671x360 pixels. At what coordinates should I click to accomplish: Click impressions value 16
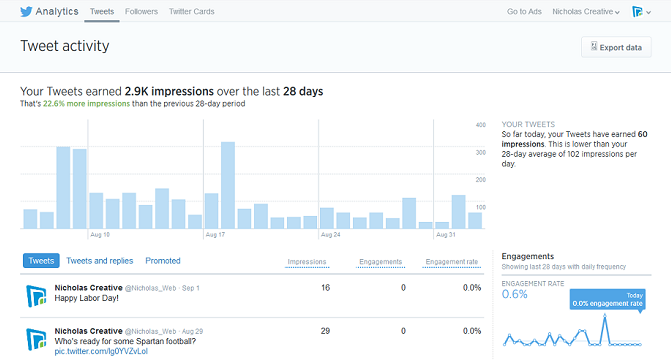pyautogui.click(x=326, y=288)
